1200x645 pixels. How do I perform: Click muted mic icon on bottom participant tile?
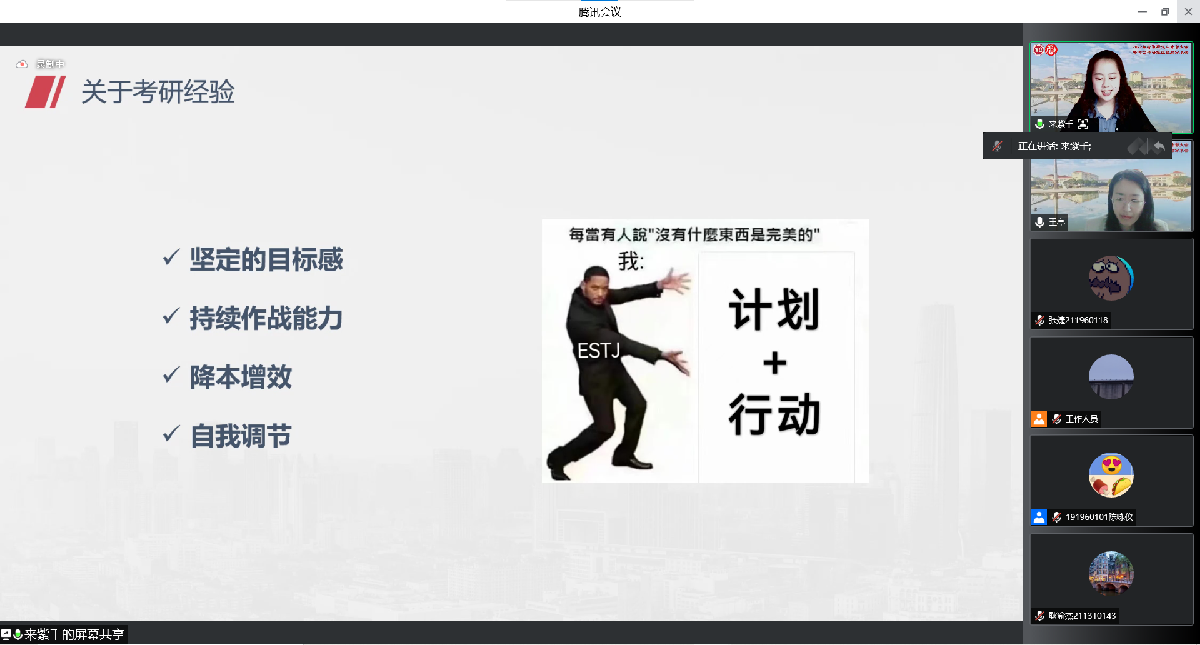tap(1040, 615)
